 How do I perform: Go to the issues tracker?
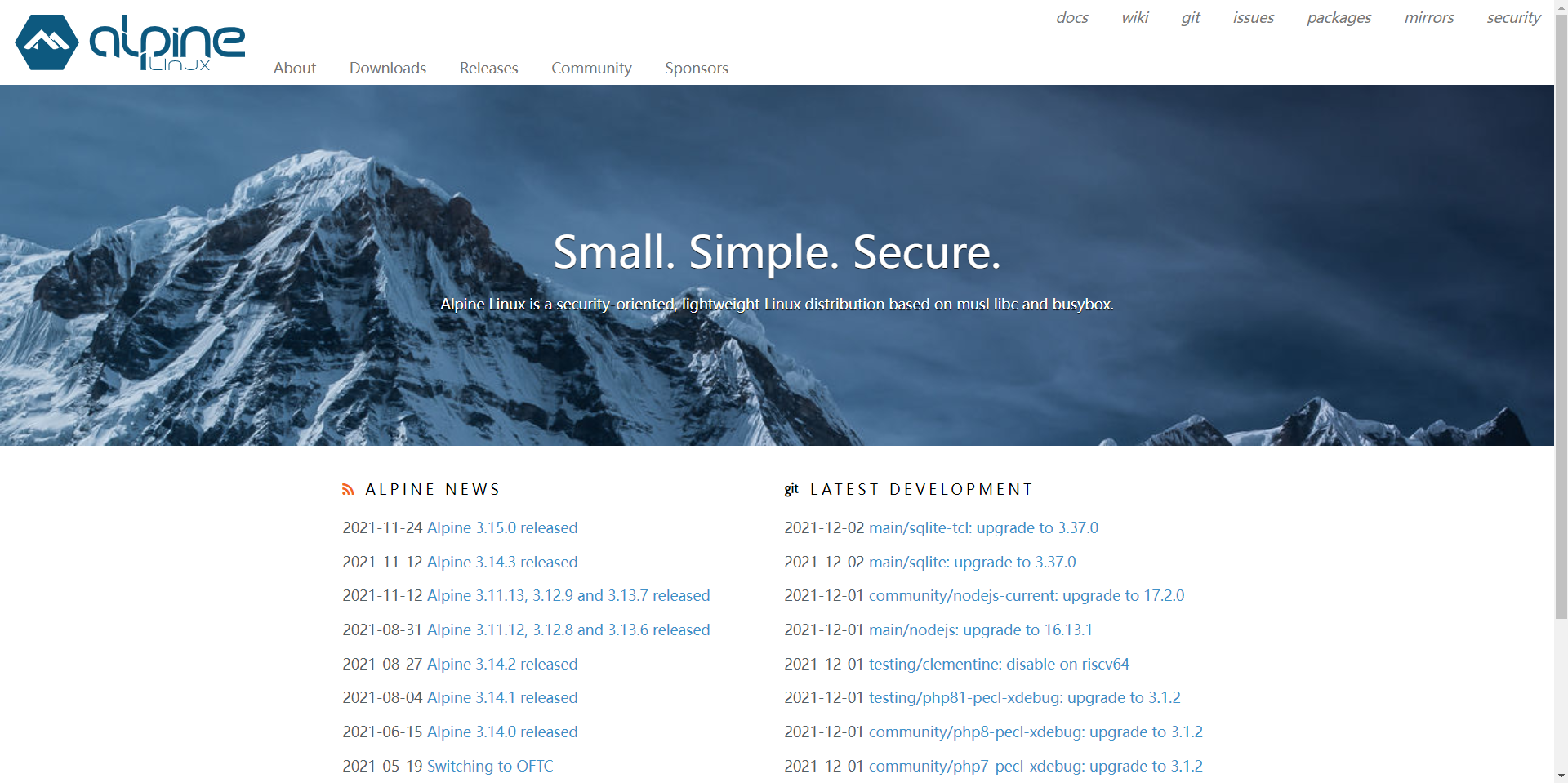pyautogui.click(x=1254, y=17)
